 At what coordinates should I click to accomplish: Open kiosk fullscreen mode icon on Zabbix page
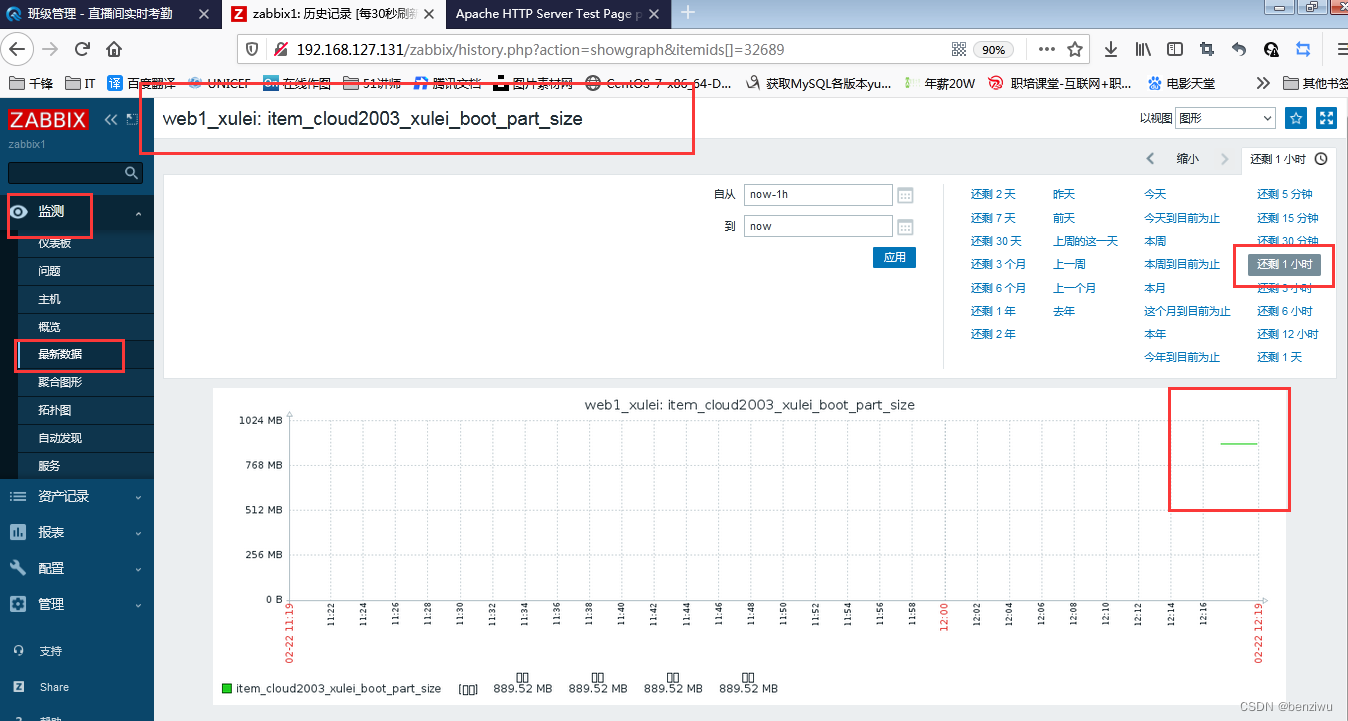point(1327,118)
